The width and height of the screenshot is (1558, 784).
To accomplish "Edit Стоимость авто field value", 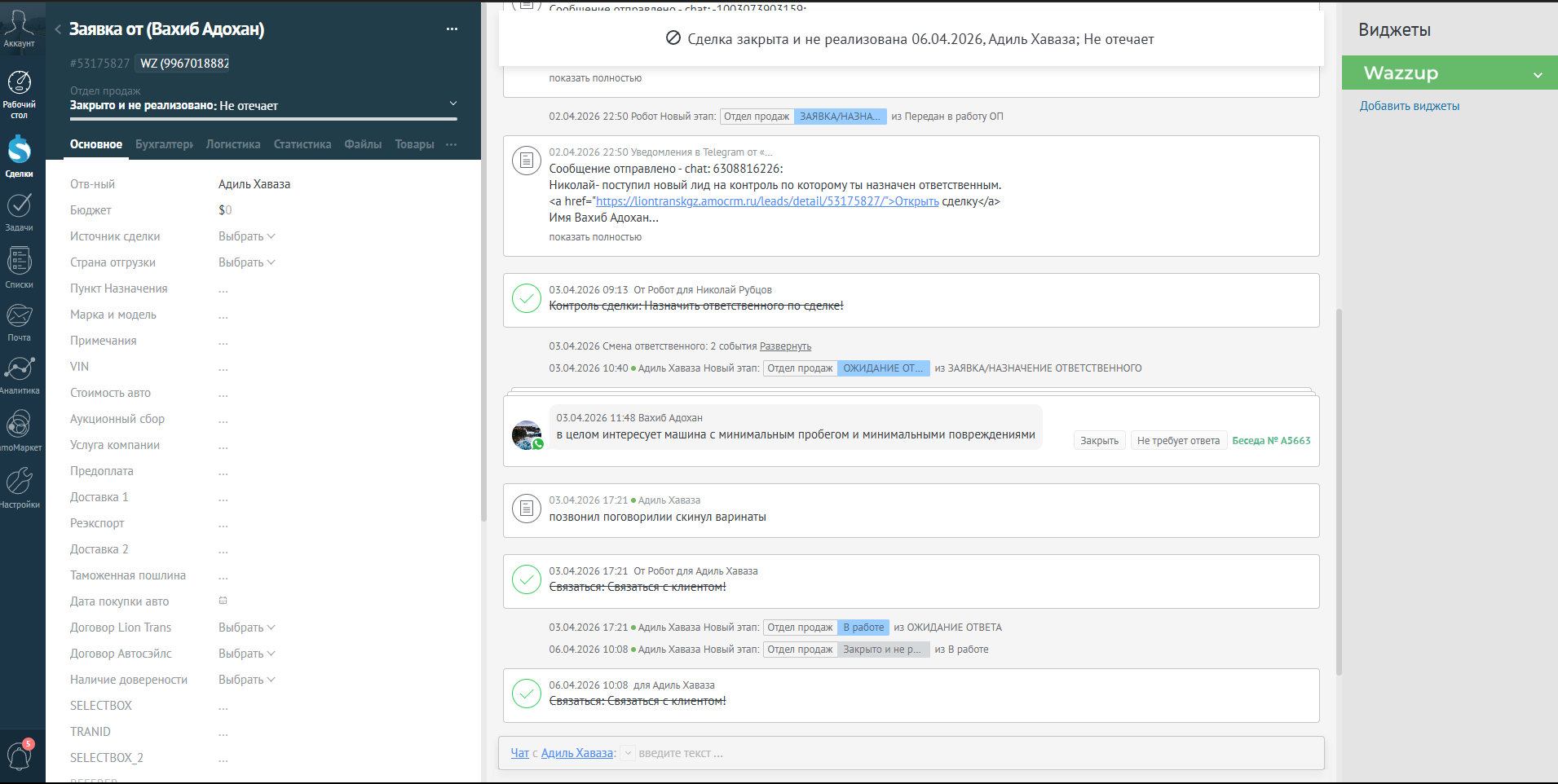I will 223,393.
